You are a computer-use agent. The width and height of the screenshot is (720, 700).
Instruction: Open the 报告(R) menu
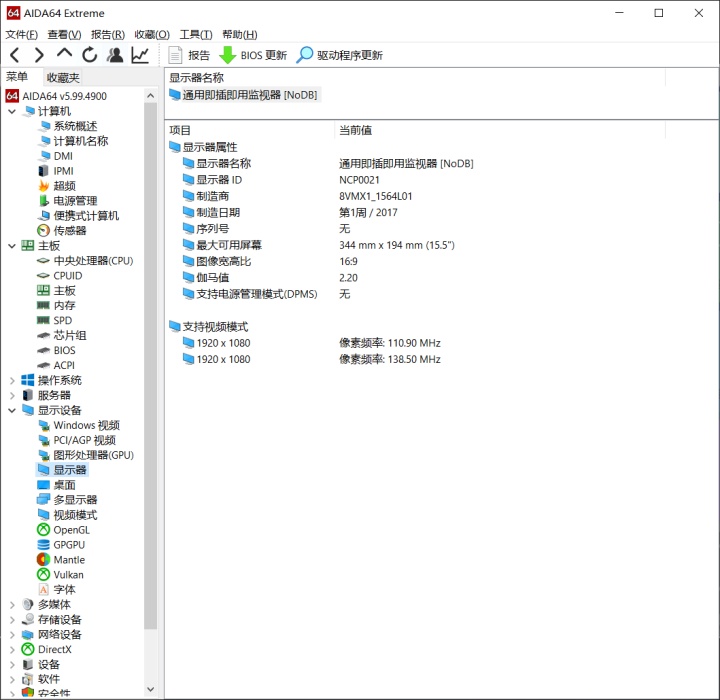pos(108,34)
